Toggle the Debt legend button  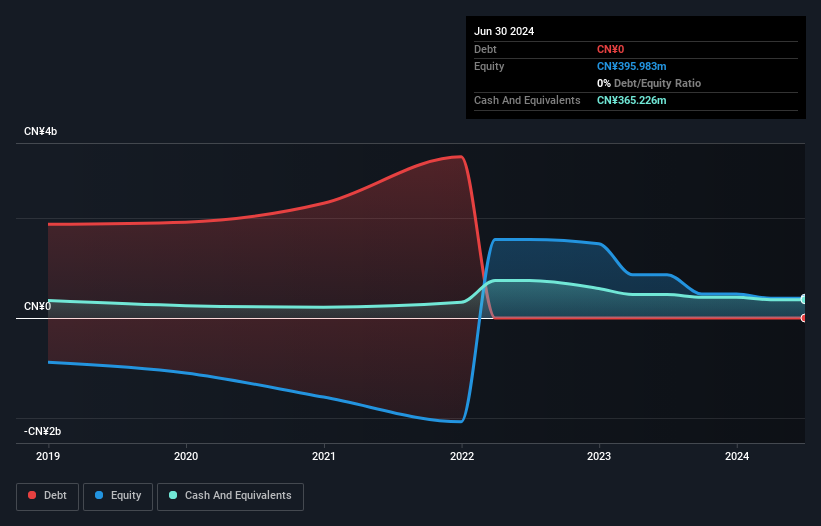pos(48,496)
